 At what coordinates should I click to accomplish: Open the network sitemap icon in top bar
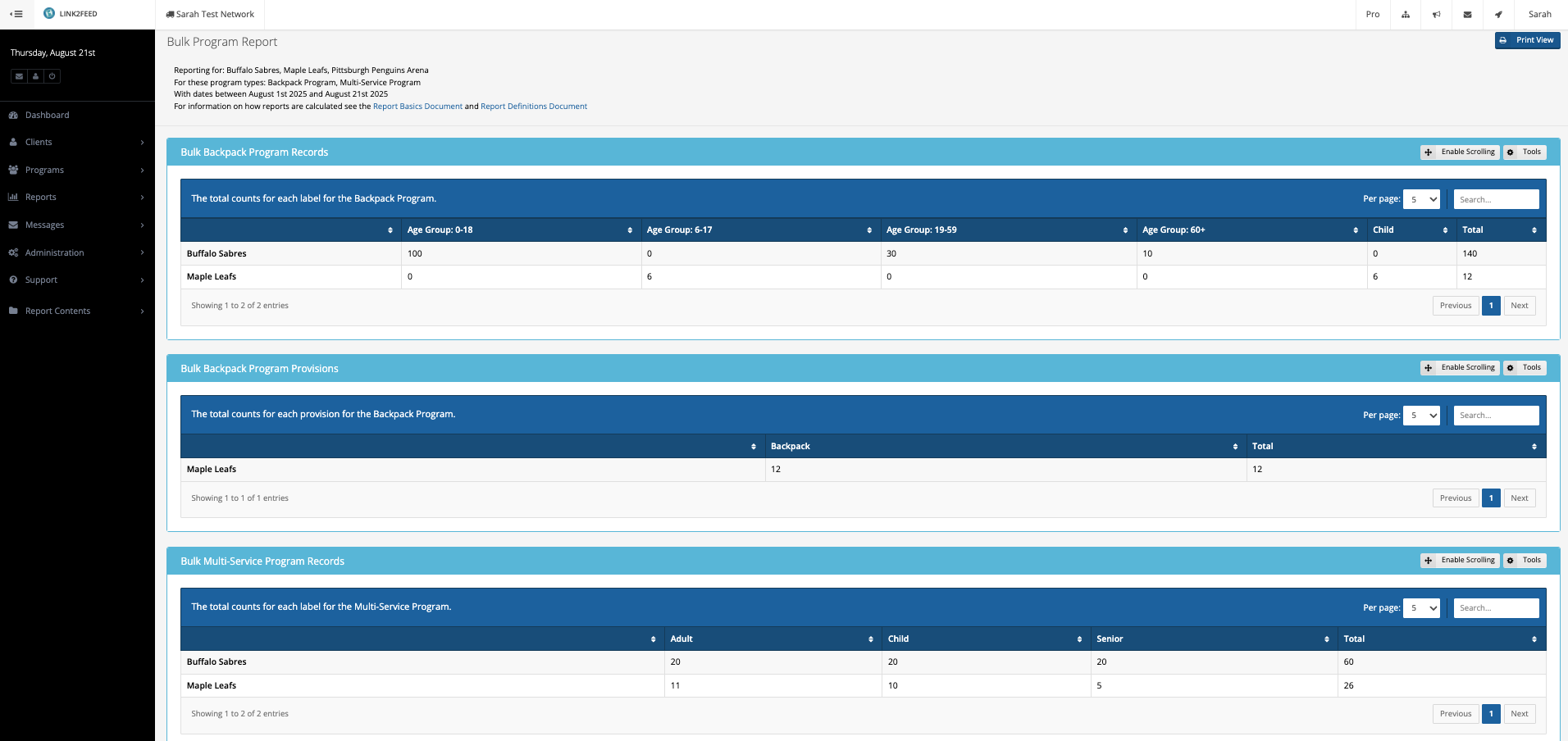(x=1405, y=14)
